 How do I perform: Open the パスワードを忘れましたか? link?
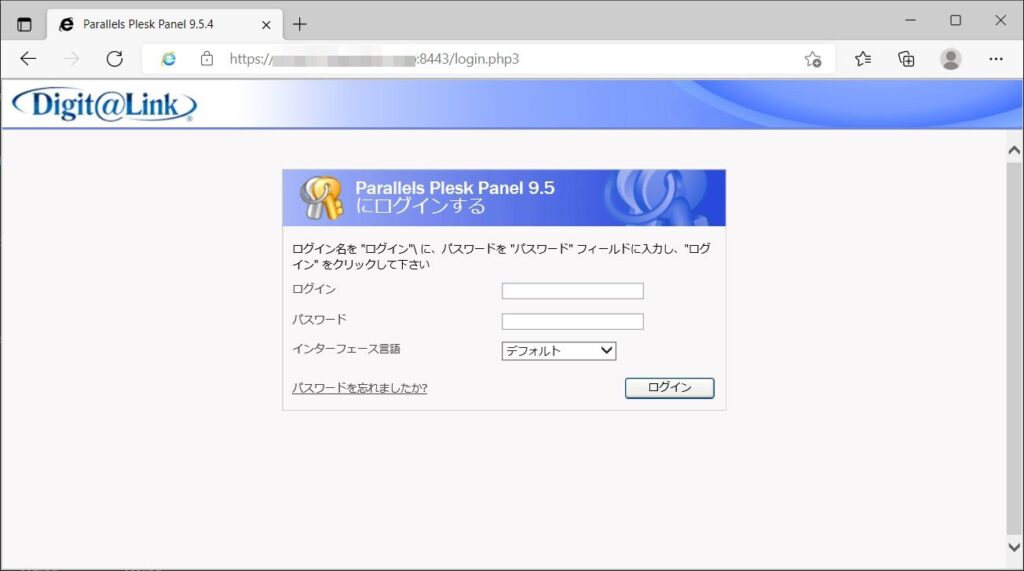click(x=359, y=388)
